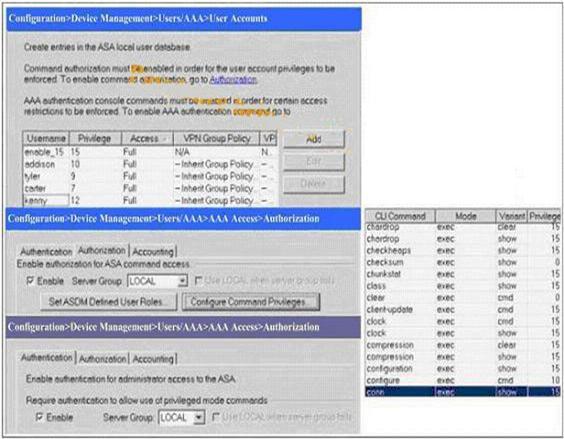
Task: Expand the Authentication panel's Server Group LOCAL dropdown
Action: (x=199, y=417)
